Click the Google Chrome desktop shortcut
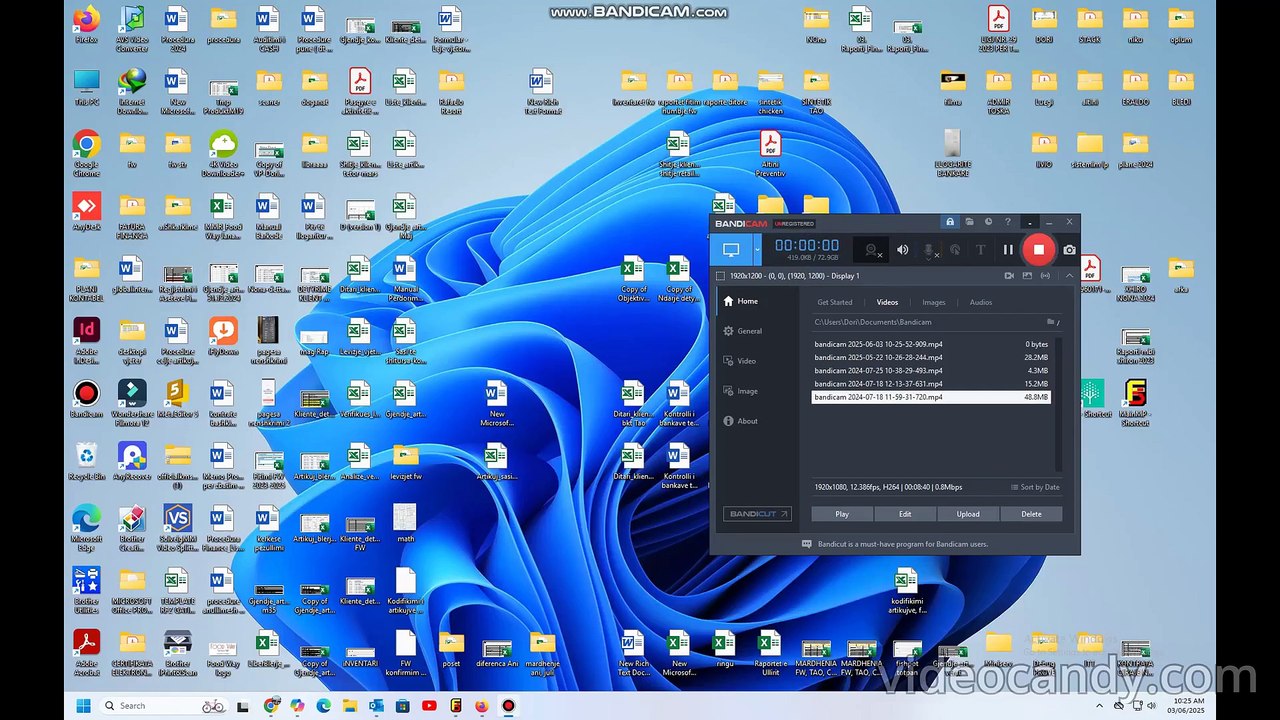 tap(87, 153)
